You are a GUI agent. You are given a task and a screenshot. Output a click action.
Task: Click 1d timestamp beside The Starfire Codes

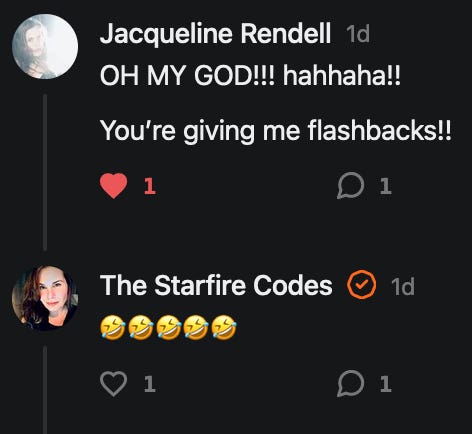tap(403, 286)
